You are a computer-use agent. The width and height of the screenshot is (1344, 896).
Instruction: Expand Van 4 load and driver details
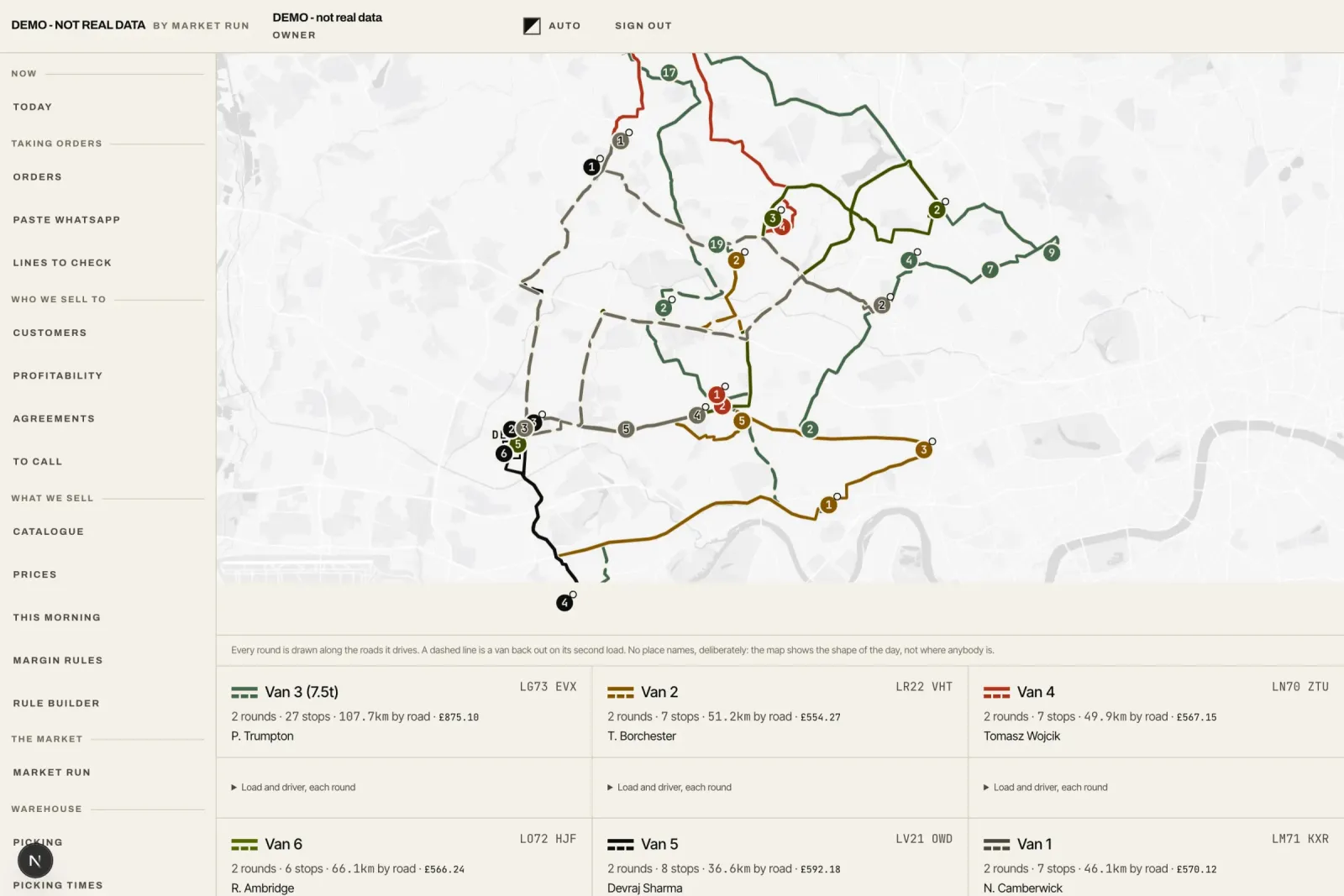[1046, 788]
